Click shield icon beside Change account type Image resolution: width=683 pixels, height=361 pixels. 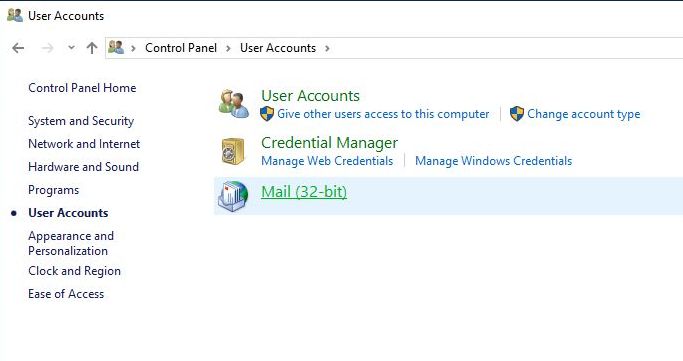pyautogui.click(x=517, y=114)
